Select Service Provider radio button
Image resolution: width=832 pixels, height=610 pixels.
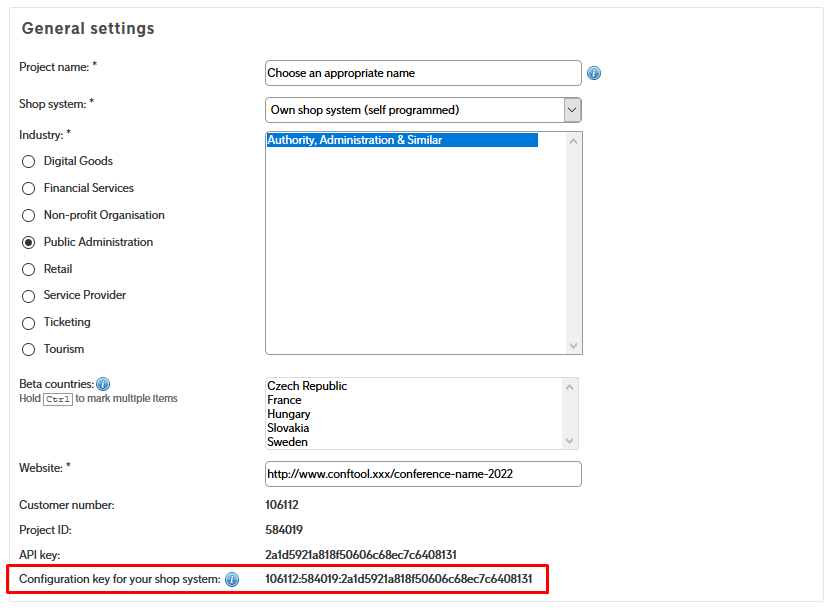[x=29, y=296]
